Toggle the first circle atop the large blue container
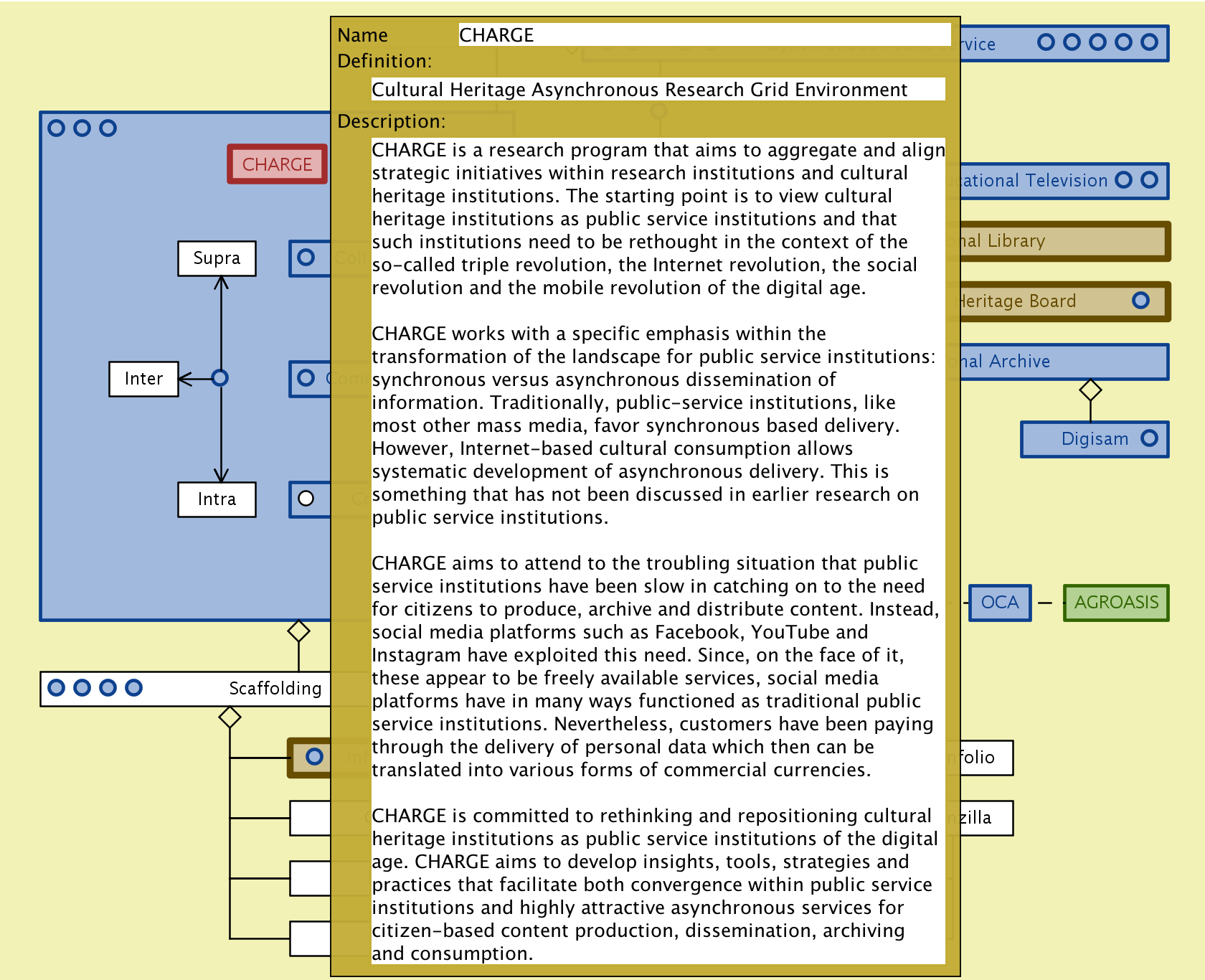1205x980 pixels. pos(56,128)
